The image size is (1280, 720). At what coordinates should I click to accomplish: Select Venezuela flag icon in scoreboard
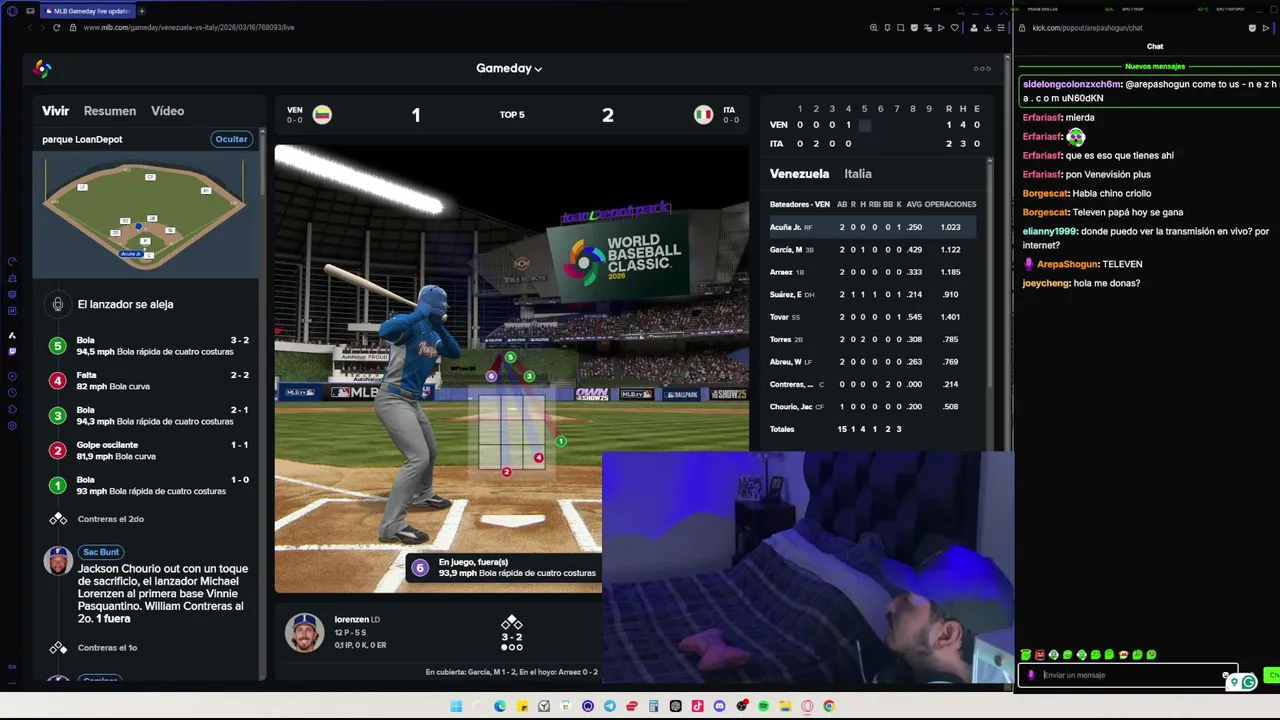tap(322, 114)
